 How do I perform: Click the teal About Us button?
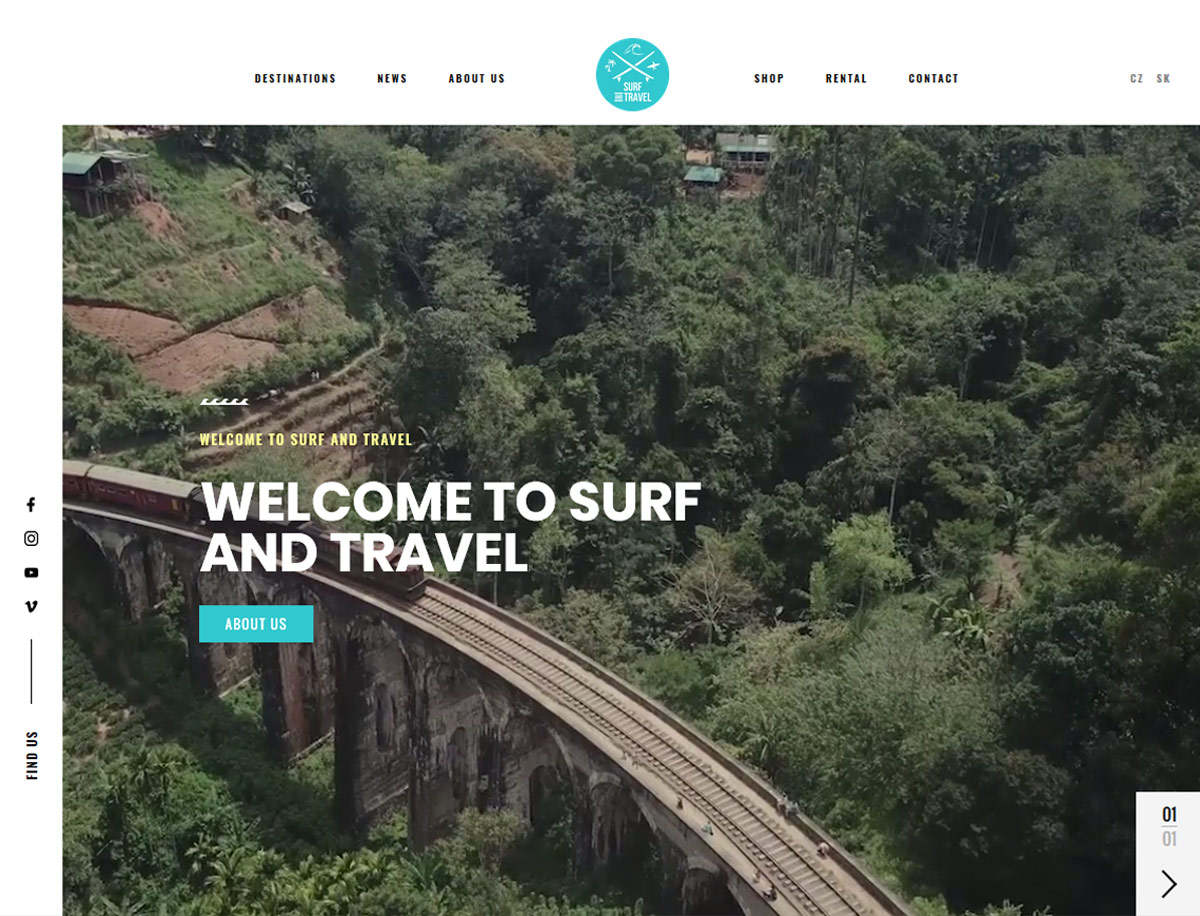256,624
